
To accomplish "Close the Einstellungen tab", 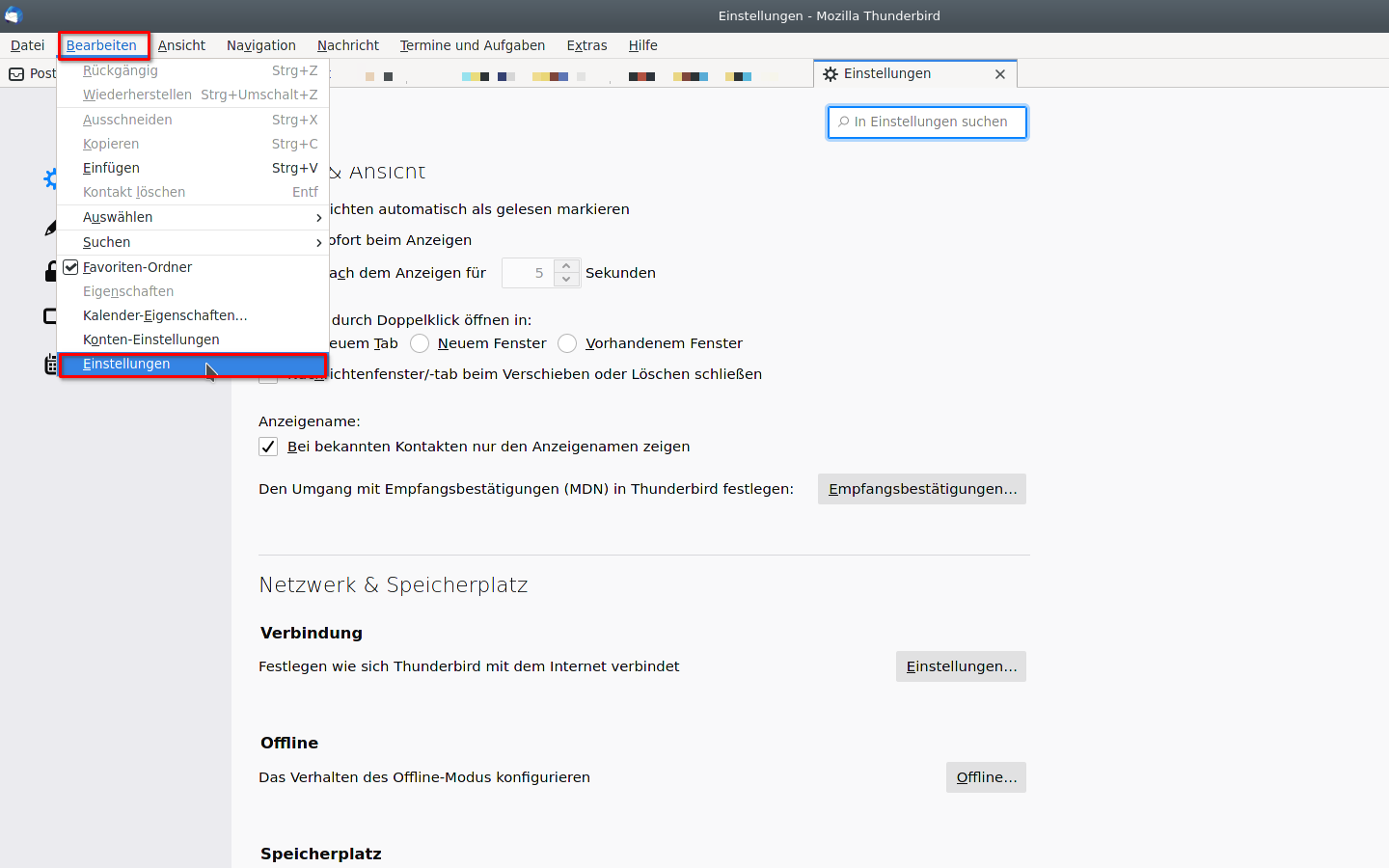I will (x=1000, y=74).
